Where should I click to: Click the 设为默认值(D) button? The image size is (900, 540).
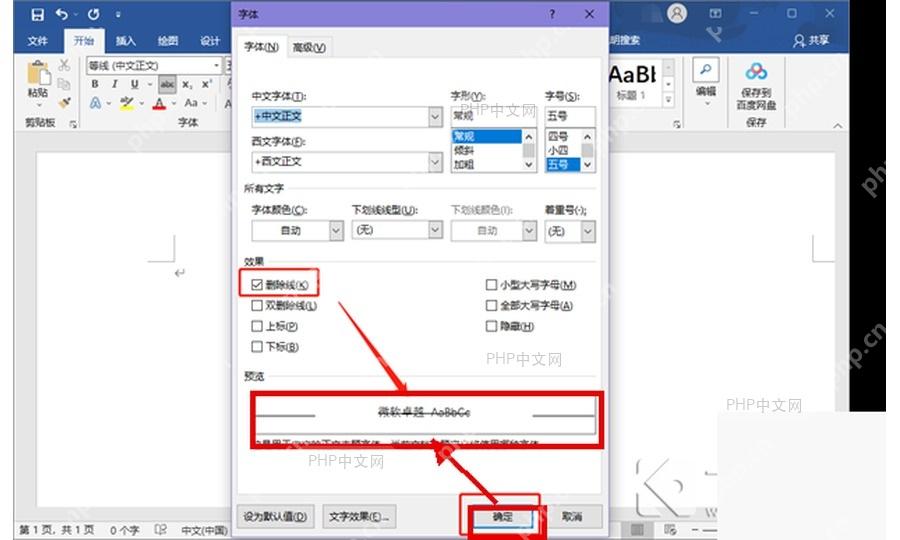pos(275,517)
